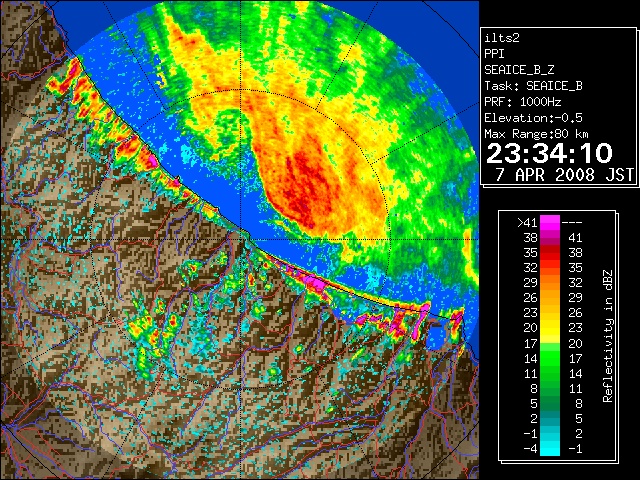Click the '---' legend label
Image resolution: width=640 pixels, height=480 pixels.
click(x=572, y=222)
